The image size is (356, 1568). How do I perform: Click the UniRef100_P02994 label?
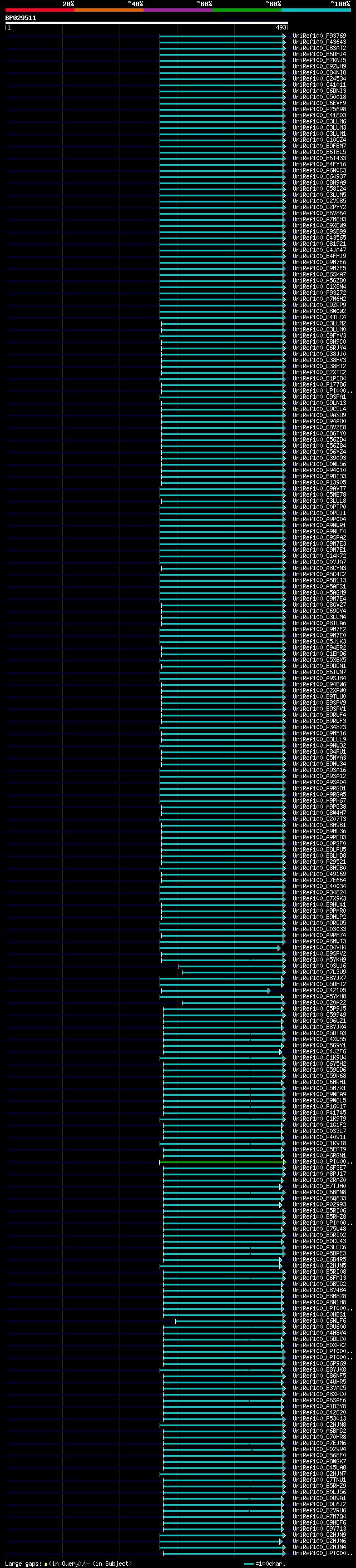click(x=319, y=1449)
